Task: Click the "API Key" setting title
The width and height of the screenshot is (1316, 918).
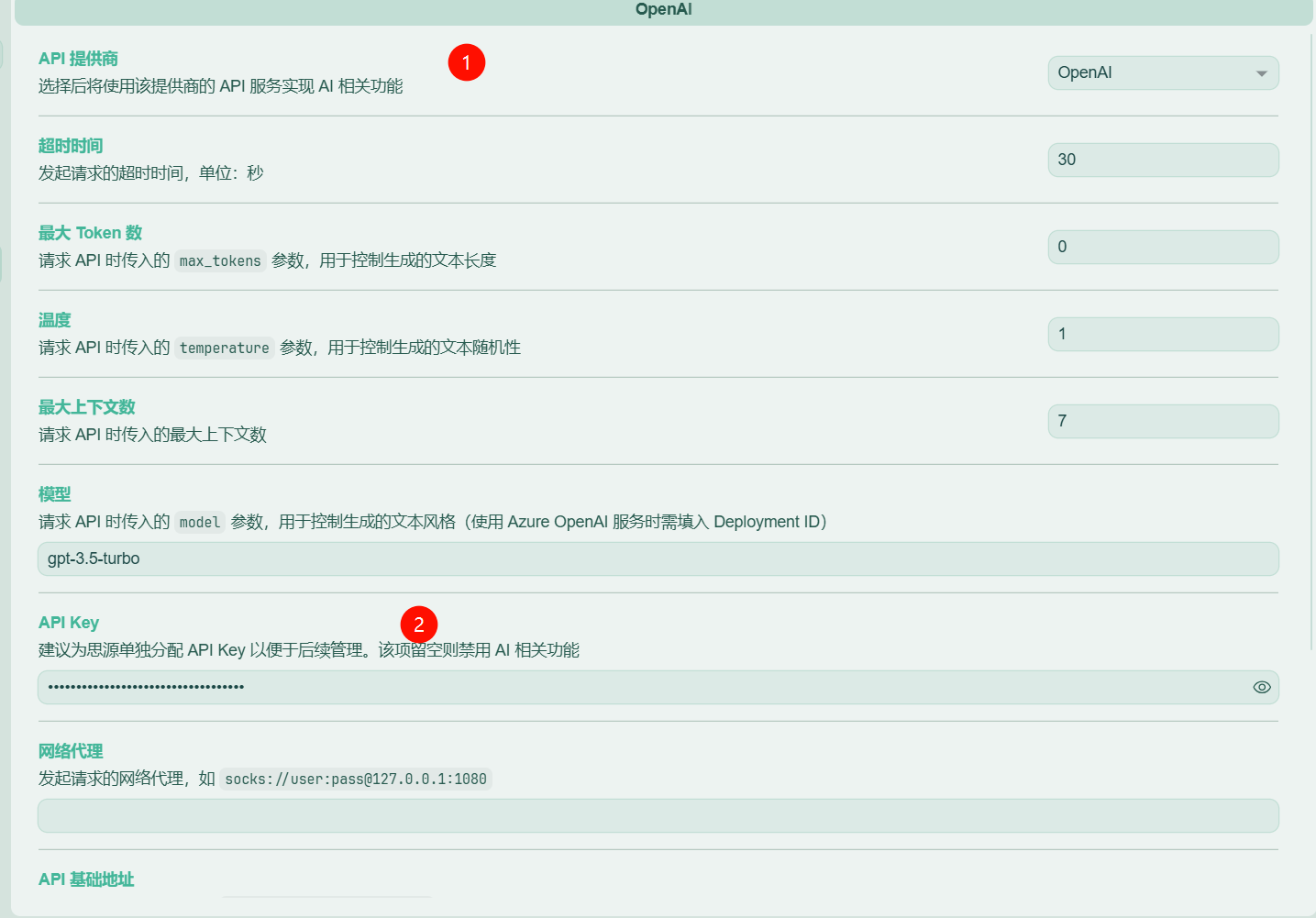Action: (69, 623)
